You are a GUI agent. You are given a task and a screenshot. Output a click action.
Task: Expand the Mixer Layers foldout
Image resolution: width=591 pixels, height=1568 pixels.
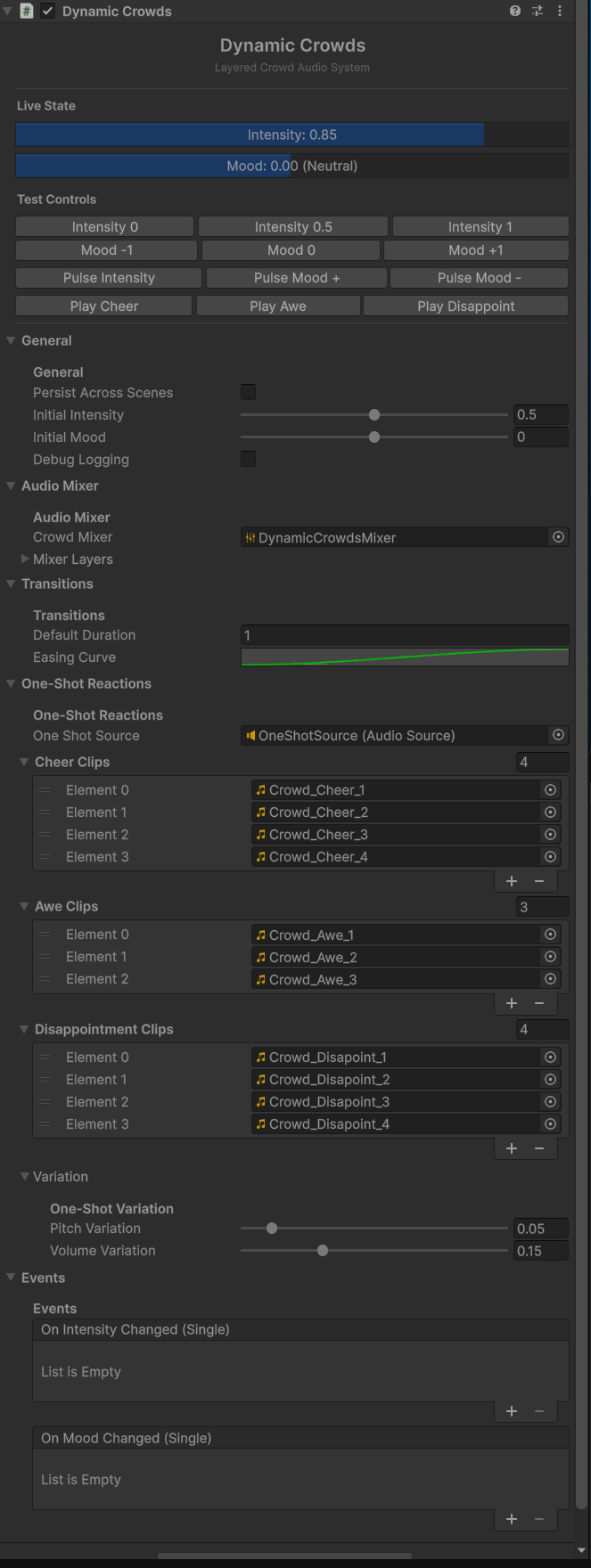click(x=24, y=559)
